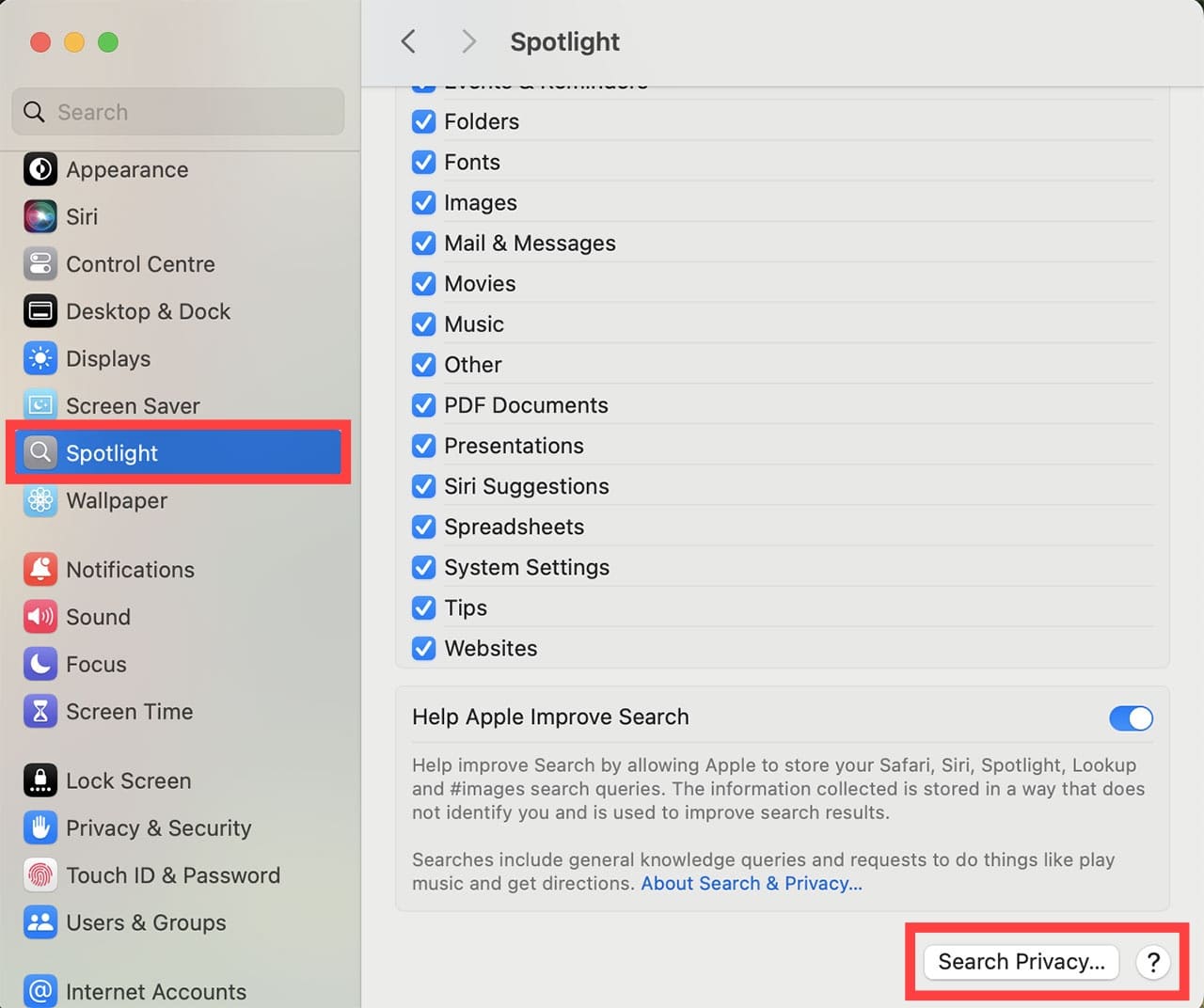Go forward with the right chevron

point(468,41)
